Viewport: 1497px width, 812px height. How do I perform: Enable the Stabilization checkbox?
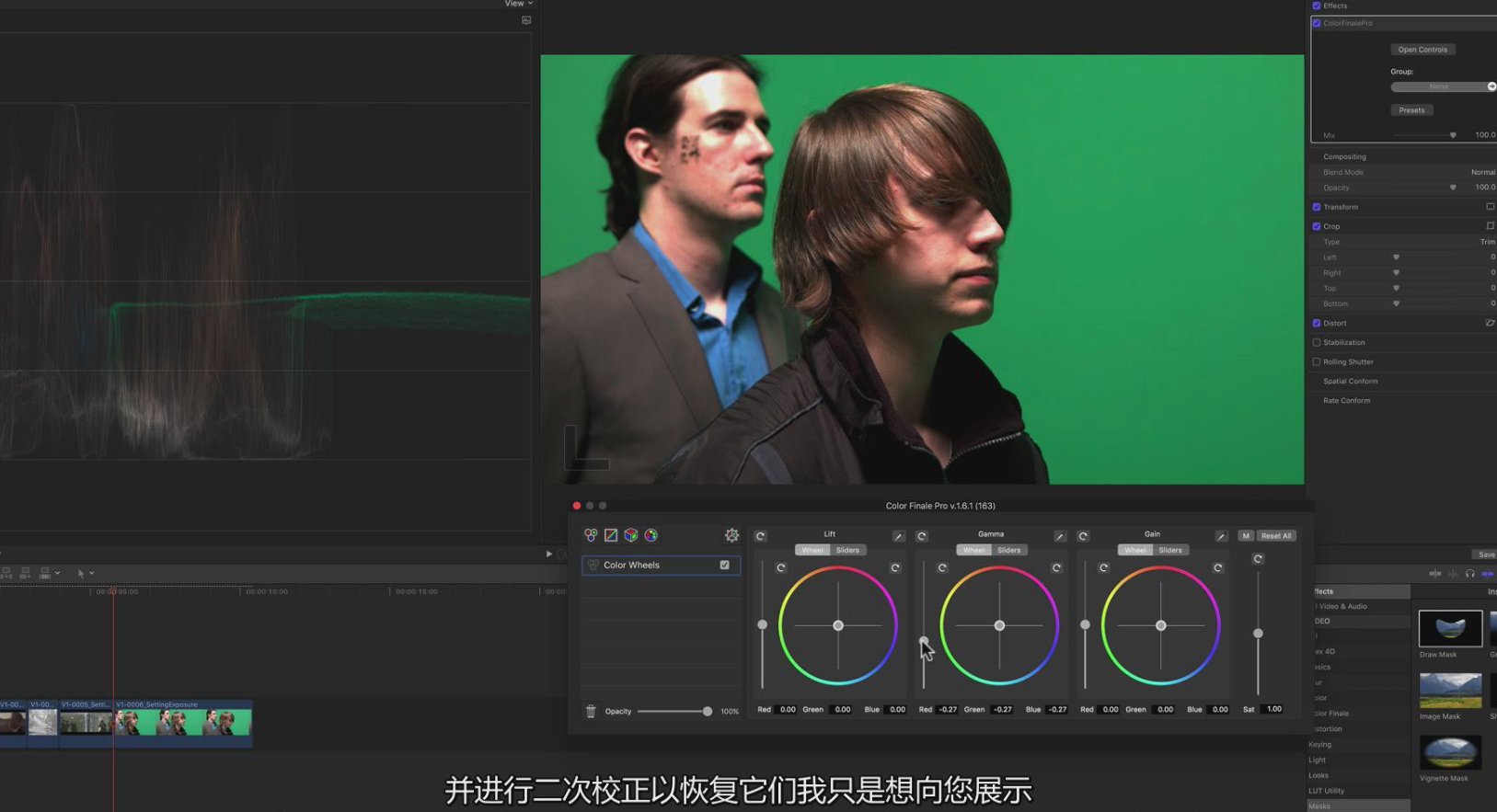click(1317, 342)
